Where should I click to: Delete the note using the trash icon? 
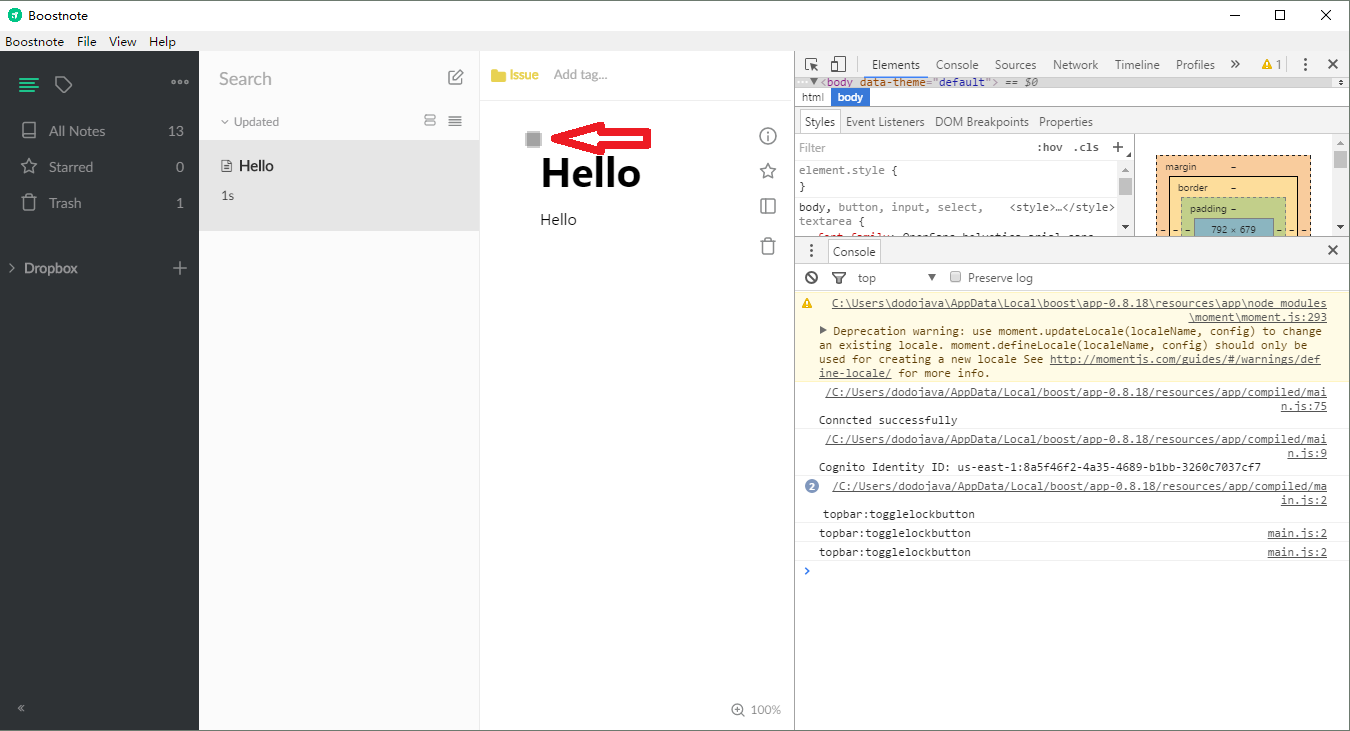767,247
